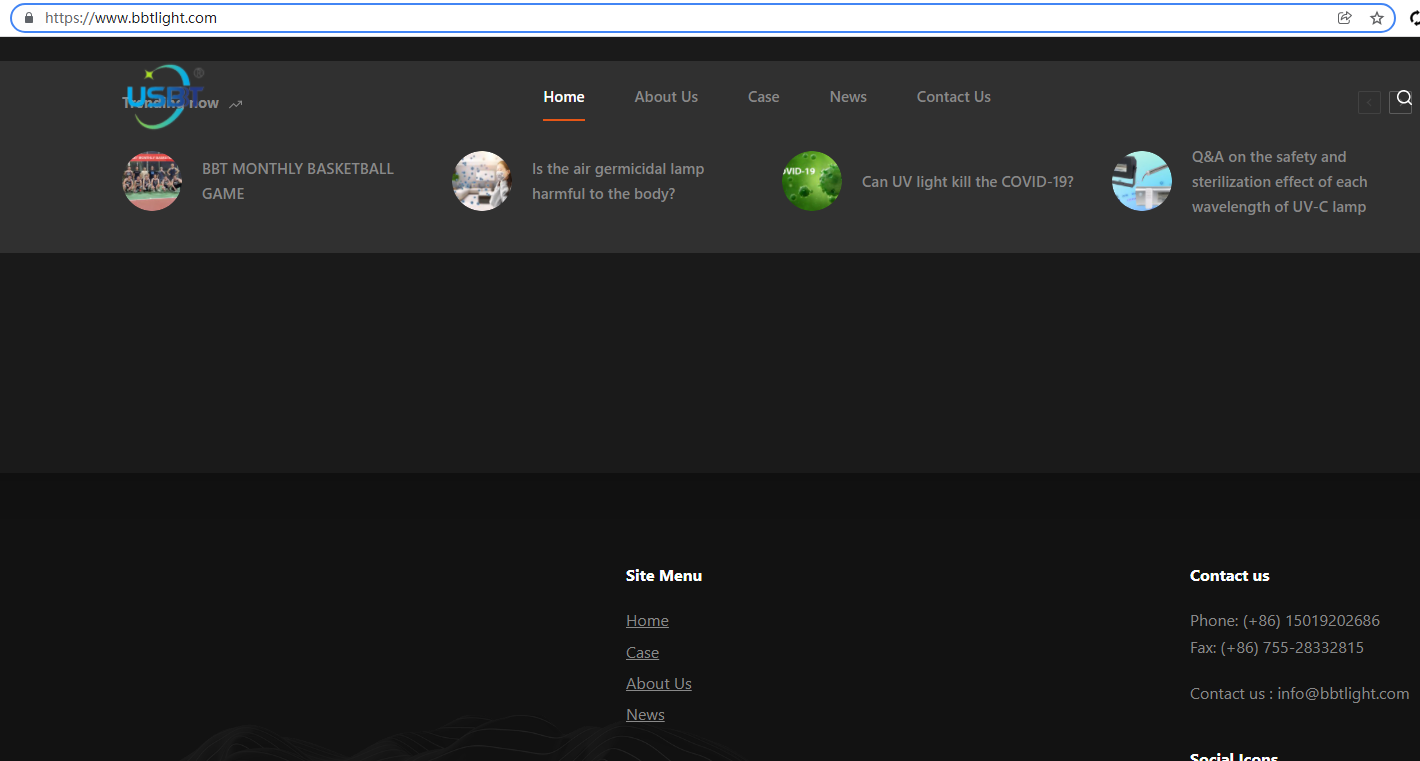Viewport: 1420px width, 761px height.
Task: Click the News link in footer Site Menu
Action: 645,715
